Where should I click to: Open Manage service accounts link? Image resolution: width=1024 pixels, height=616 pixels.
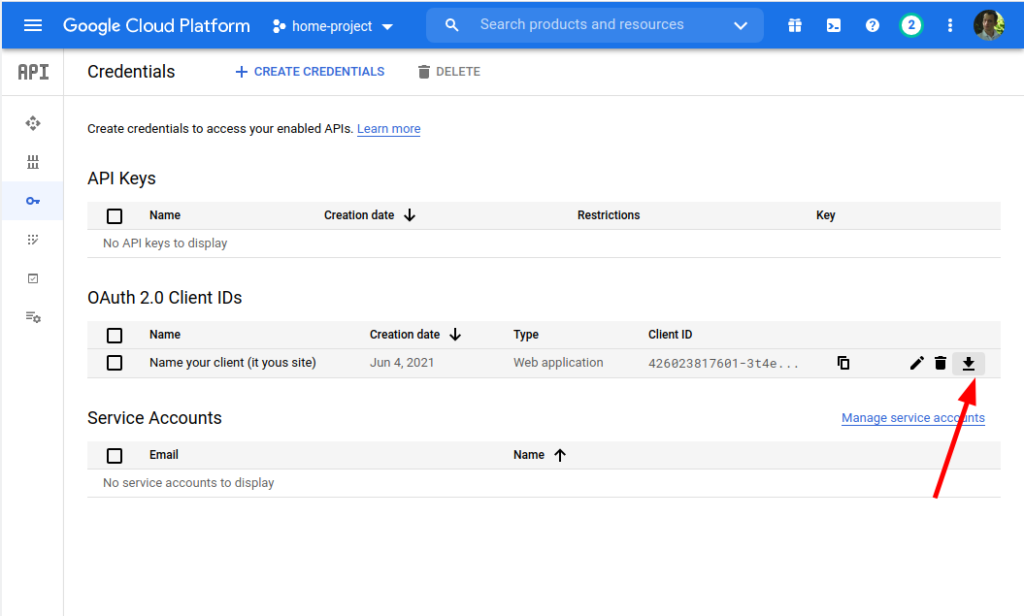tap(913, 418)
